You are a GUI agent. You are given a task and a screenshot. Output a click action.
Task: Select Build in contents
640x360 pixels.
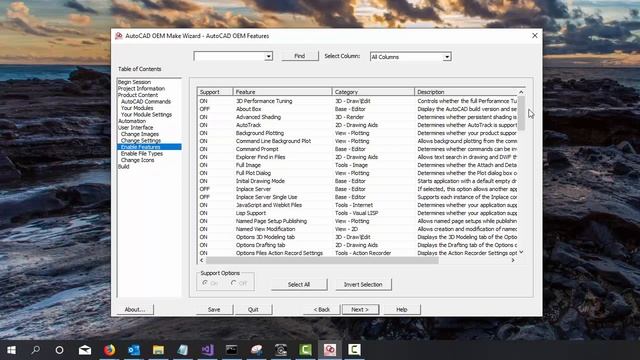pos(124,167)
